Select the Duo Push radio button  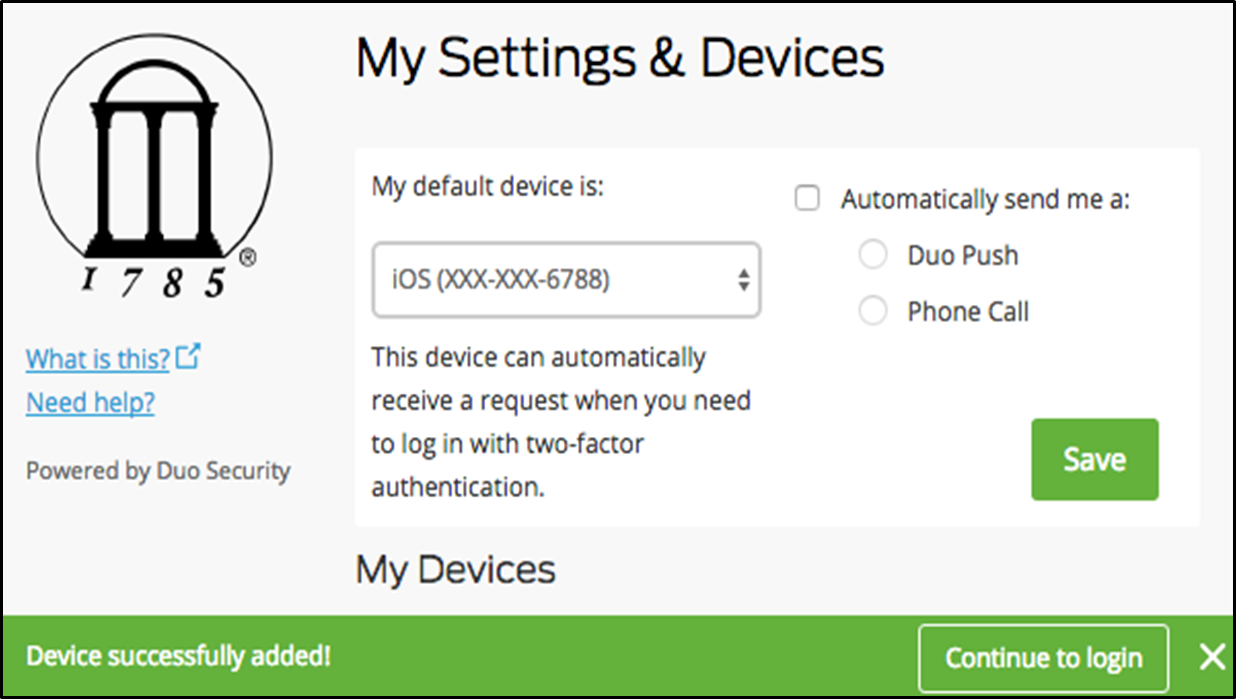(x=873, y=255)
